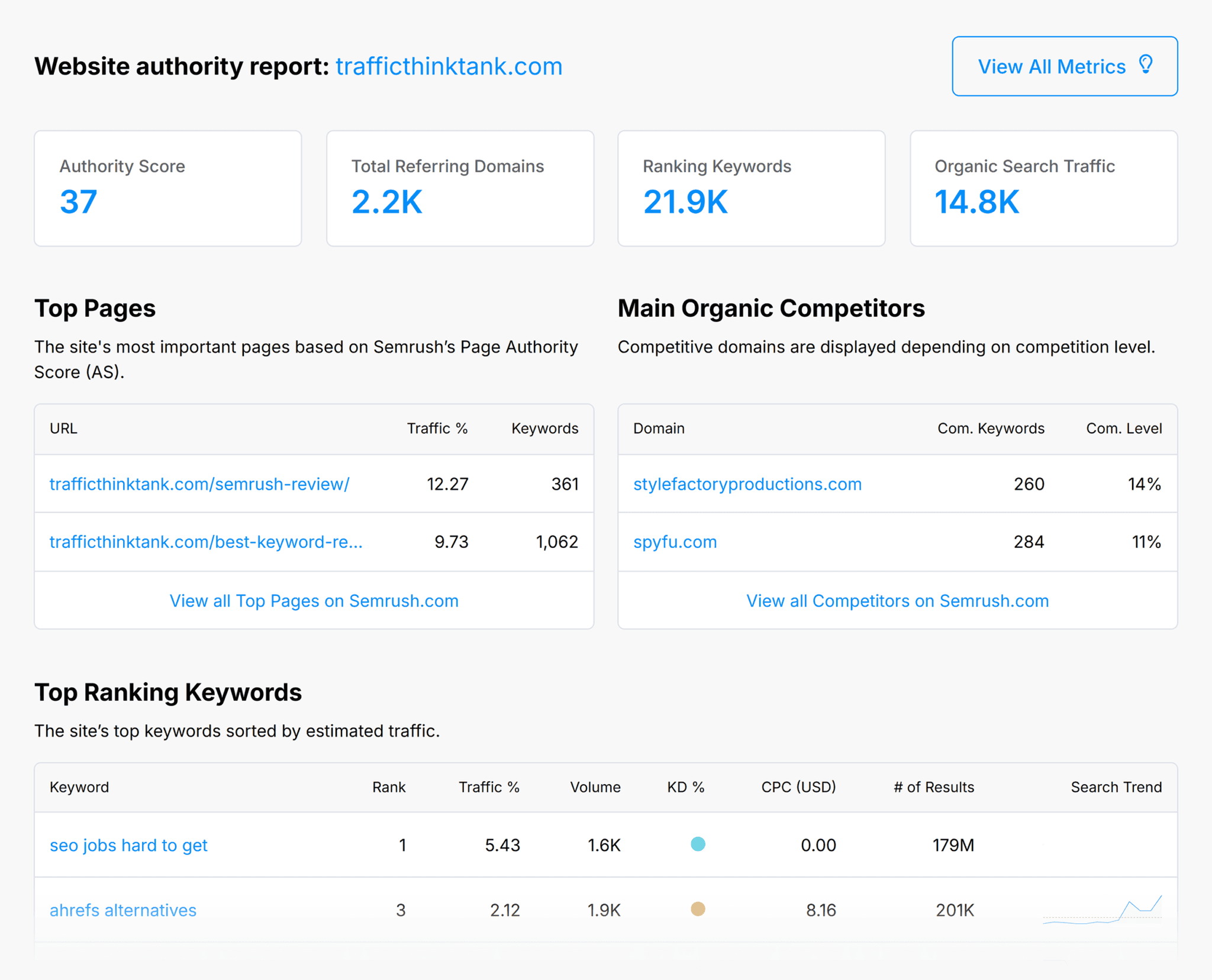Click the Authority Score value 37
1212x980 pixels.
(x=78, y=202)
